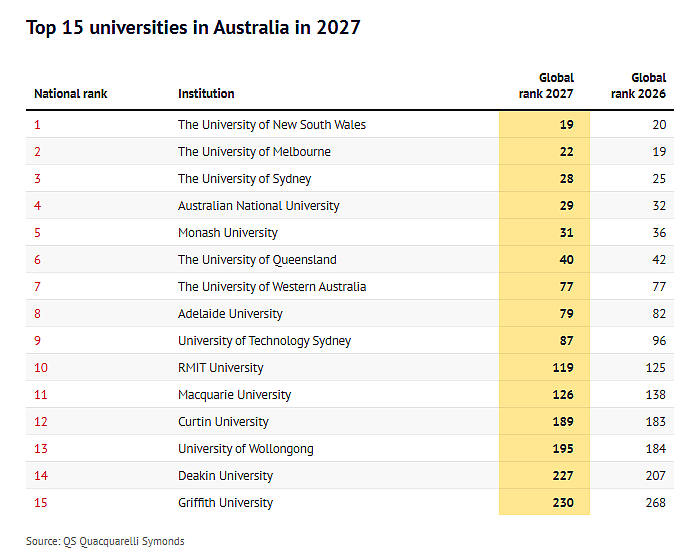Screen dimensions: 695x558
Task: Click 2026 rank '184' for Wollongong
Action: (656, 449)
